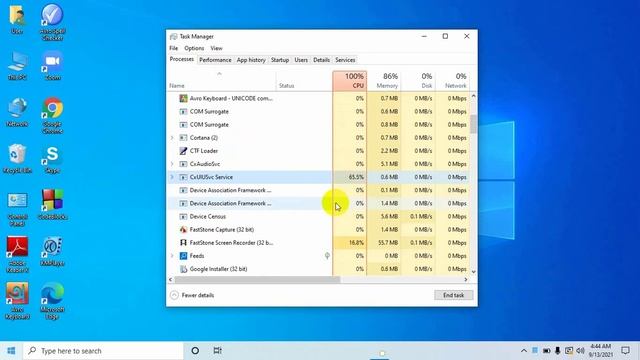This screenshot has width=640, height=360.
Task: Expand the CxAudioSvc process group
Action: point(172,164)
